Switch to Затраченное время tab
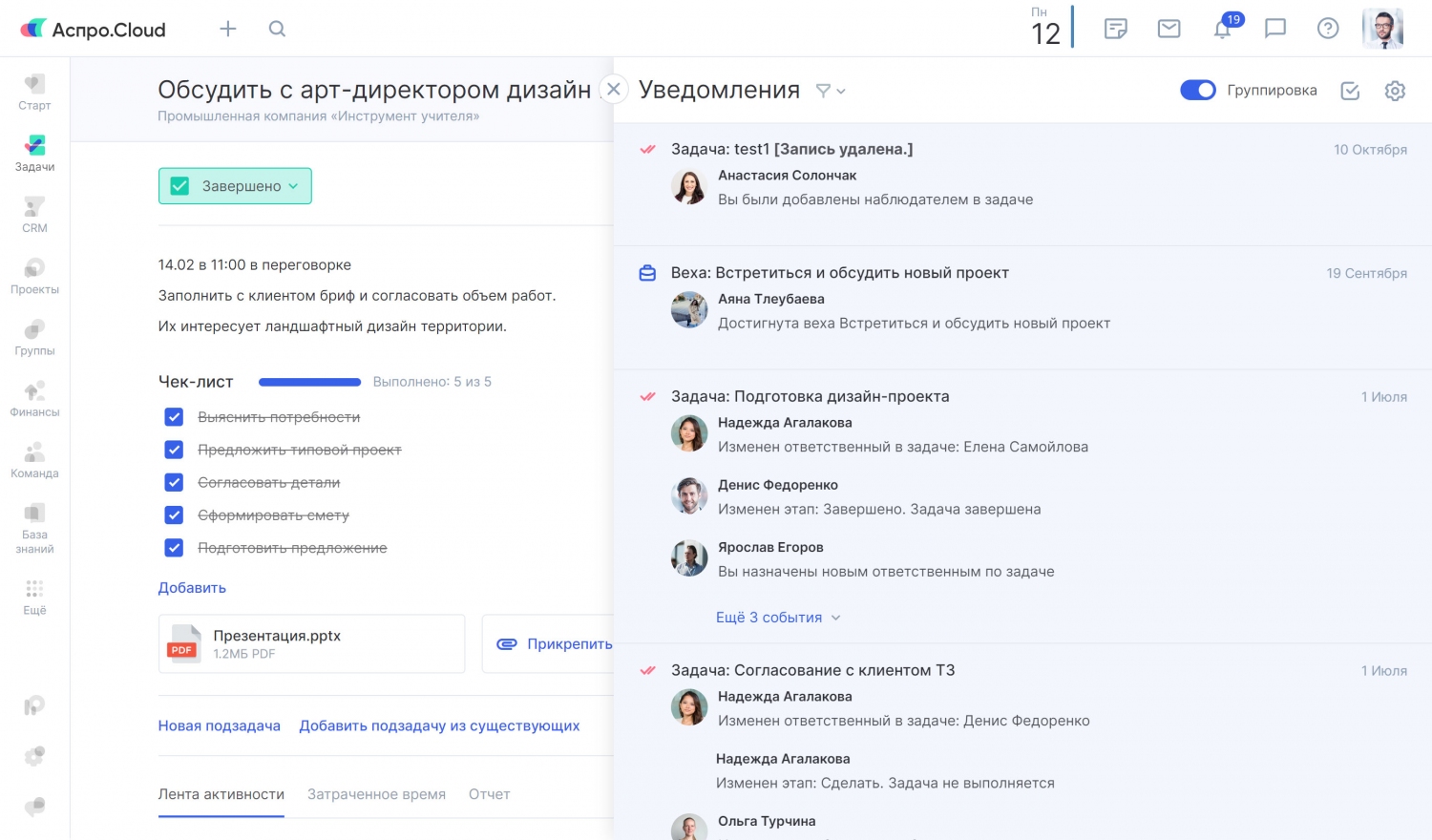This screenshot has height=840, width=1432. click(376, 794)
